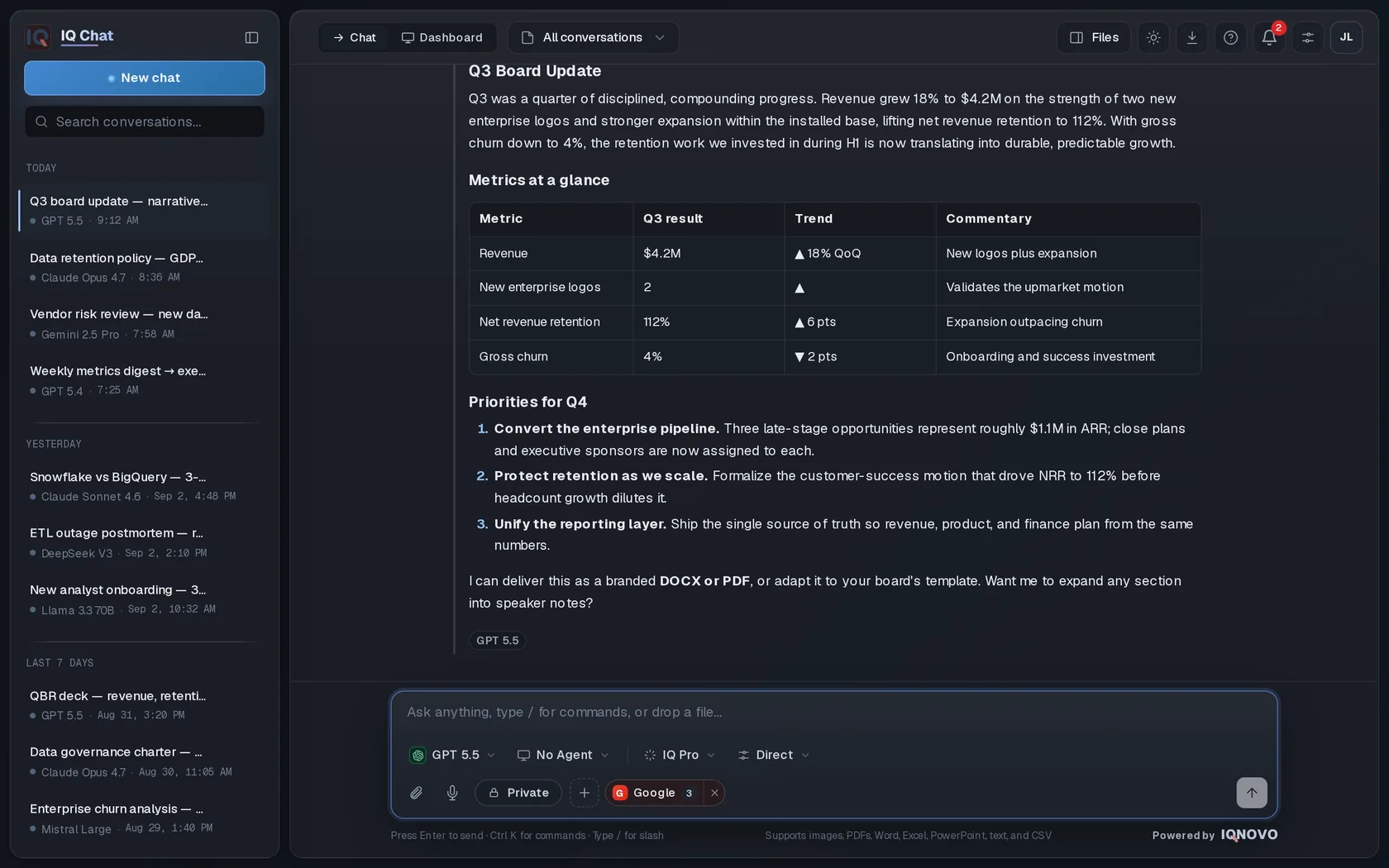This screenshot has width=1389, height=868.
Task: Open the settings sliders icon
Action: [x=1307, y=37]
